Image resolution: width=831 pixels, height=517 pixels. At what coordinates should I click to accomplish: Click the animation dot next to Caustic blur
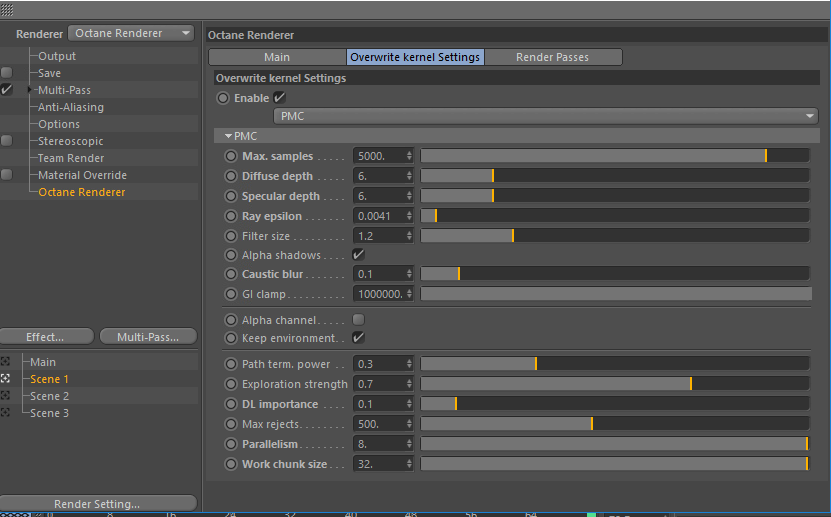[231, 274]
